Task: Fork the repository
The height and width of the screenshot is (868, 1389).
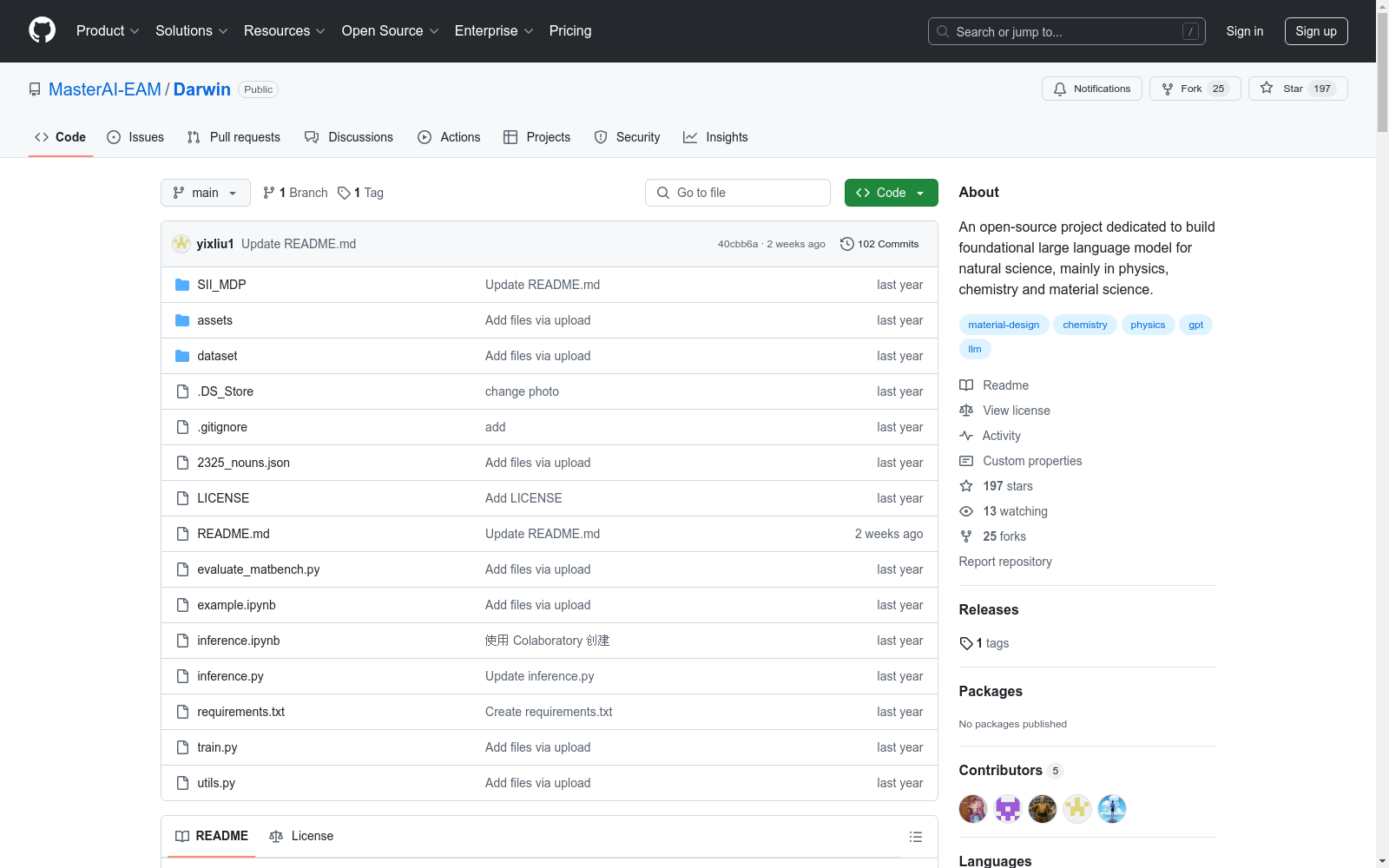Action: 1195,89
